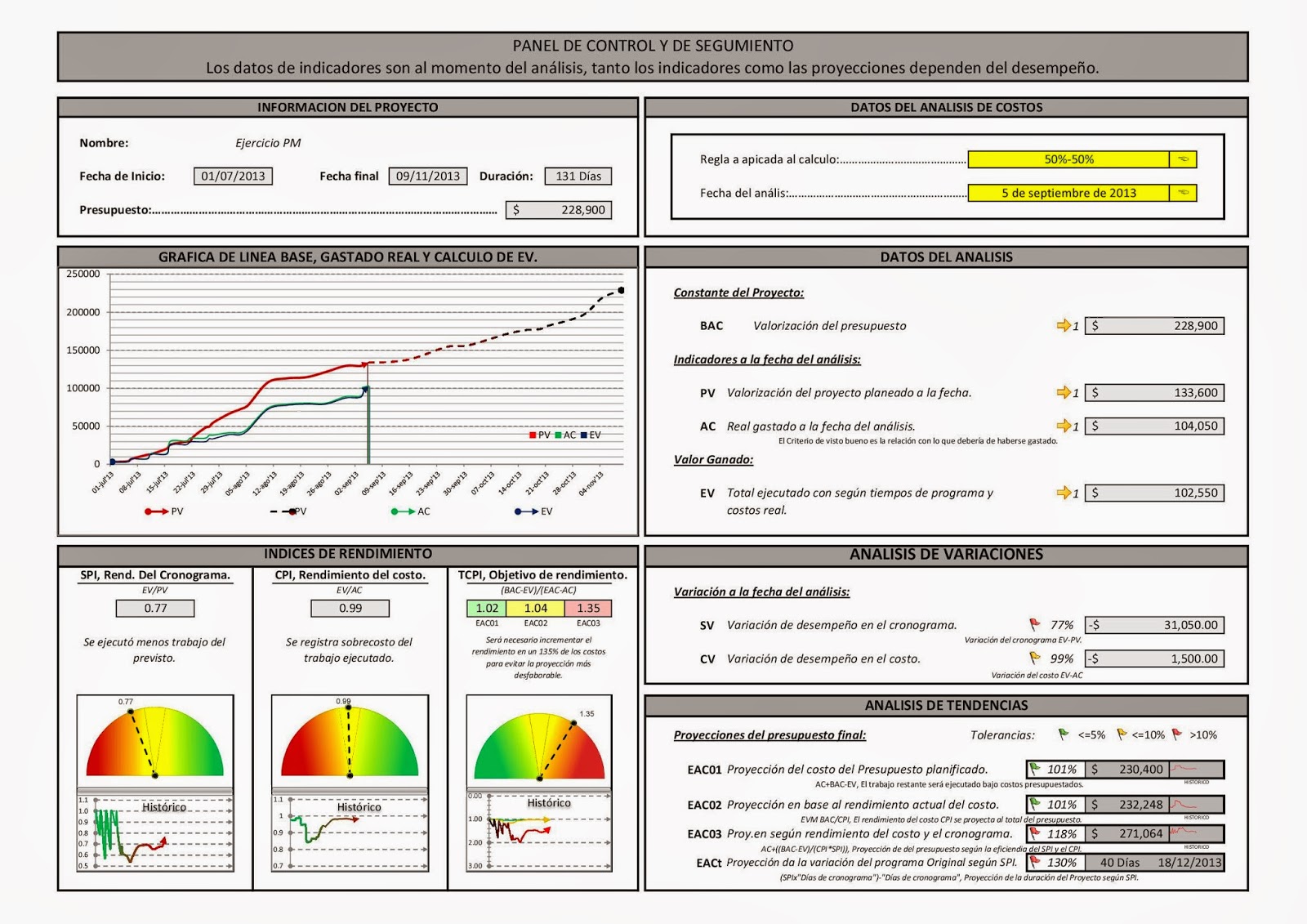Click the EAC03 projection value $271,064
The width and height of the screenshot is (1307, 924).
pyautogui.click(x=1127, y=833)
